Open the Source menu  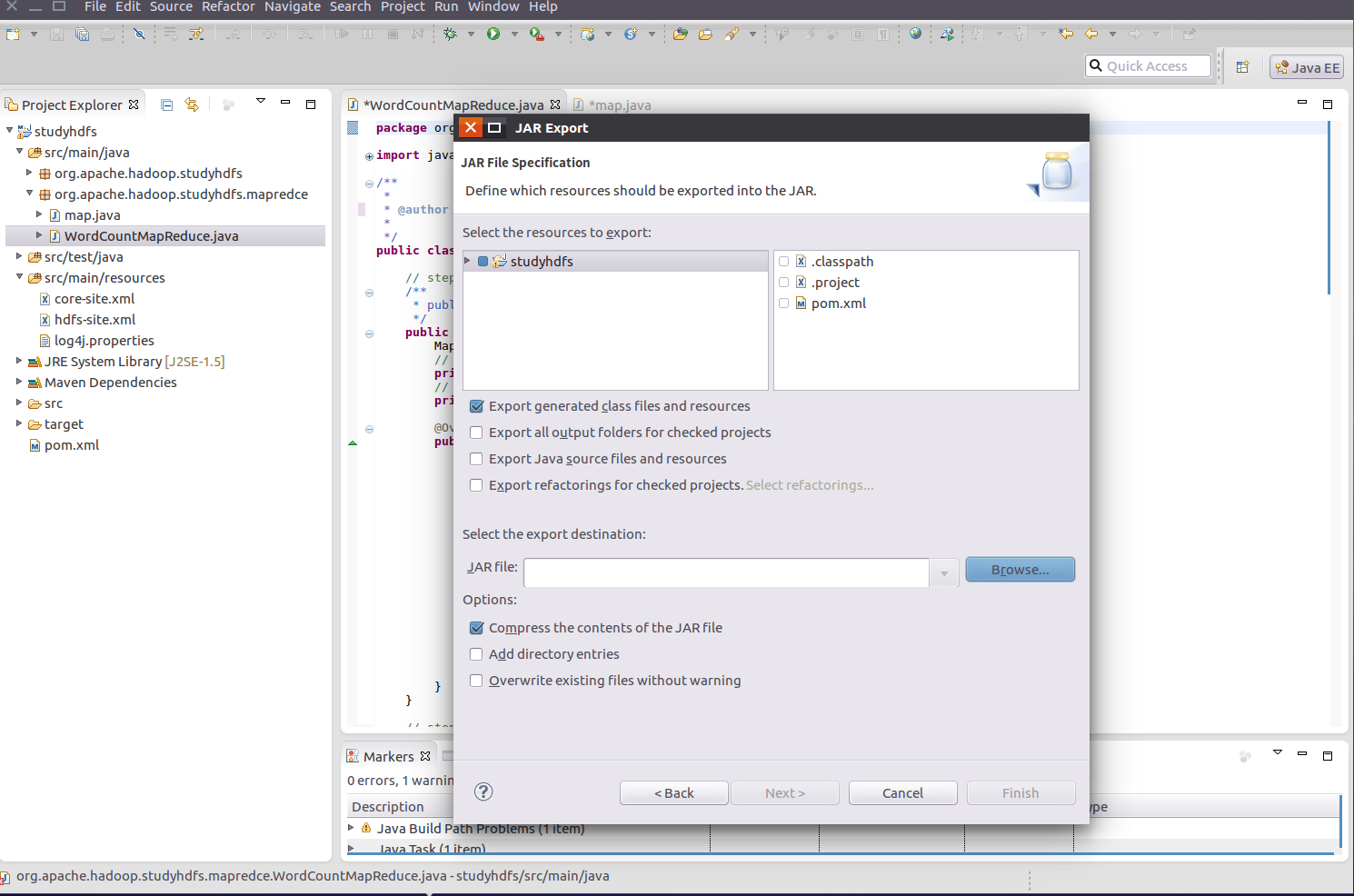click(171, 6)
